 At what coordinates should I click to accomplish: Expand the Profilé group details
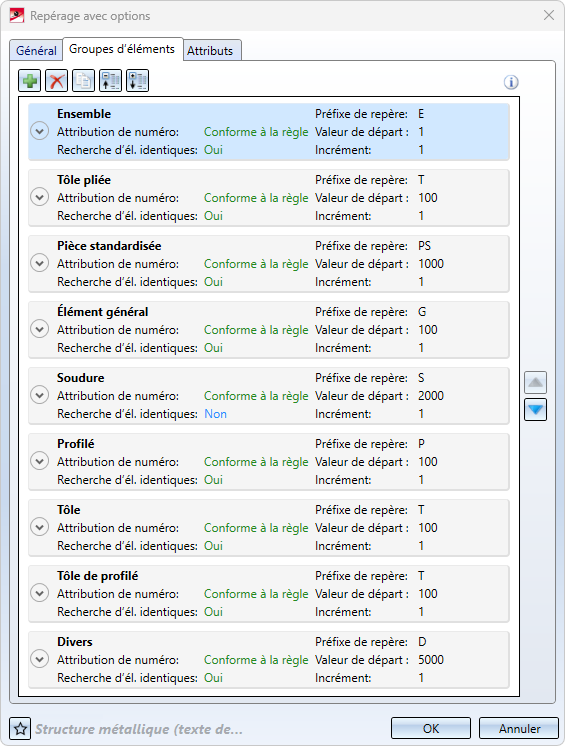click(39, 461)
